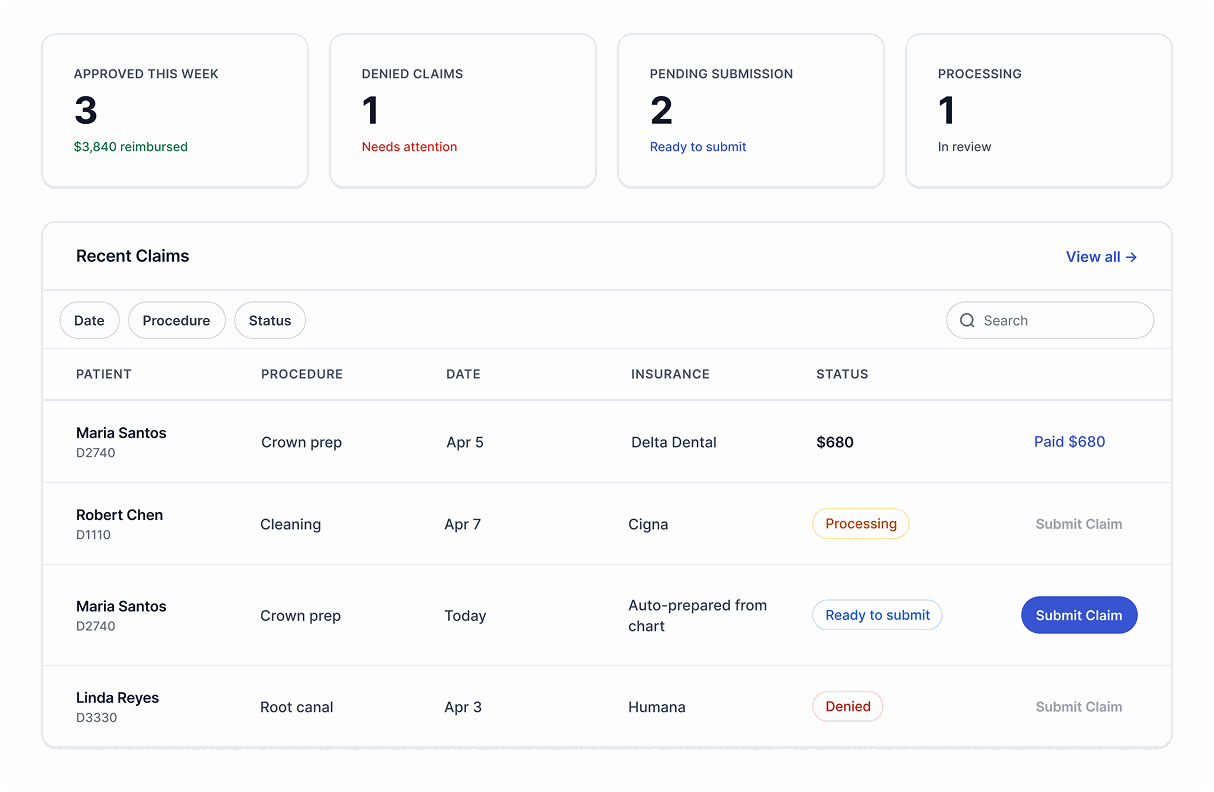Screen dimensions: 1214x792
Task: Click the Ready to submit badge
Action: click(x=878, y=615)
